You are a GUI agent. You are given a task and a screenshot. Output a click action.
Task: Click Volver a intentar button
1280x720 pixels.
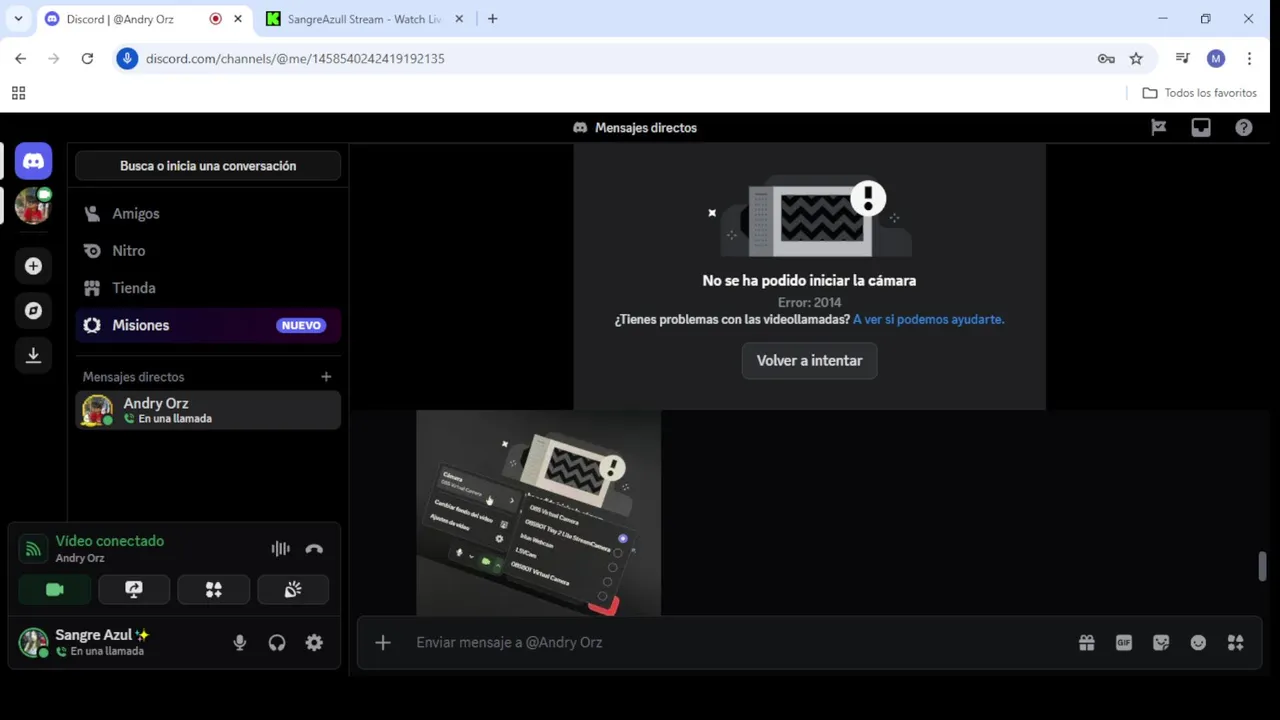(809, 361)
